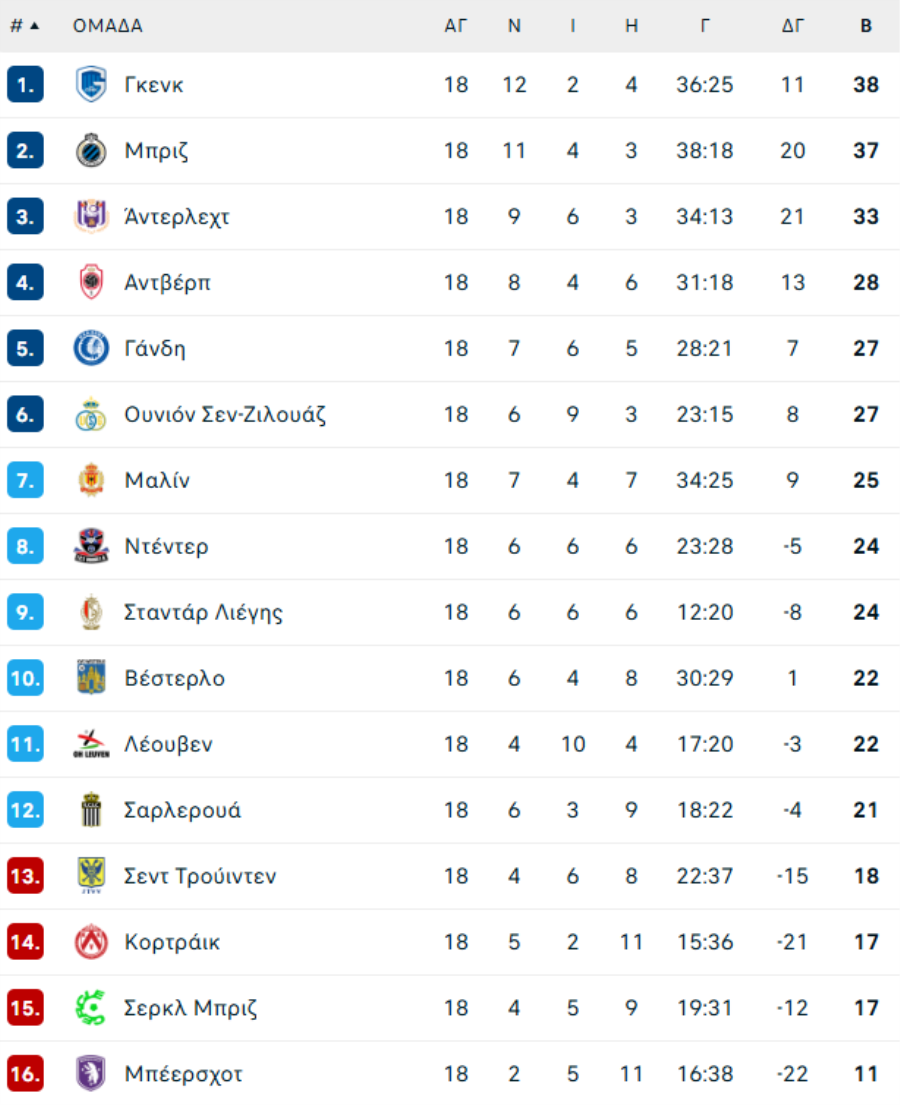Click the light blue position badge 7.

[25, 480]
